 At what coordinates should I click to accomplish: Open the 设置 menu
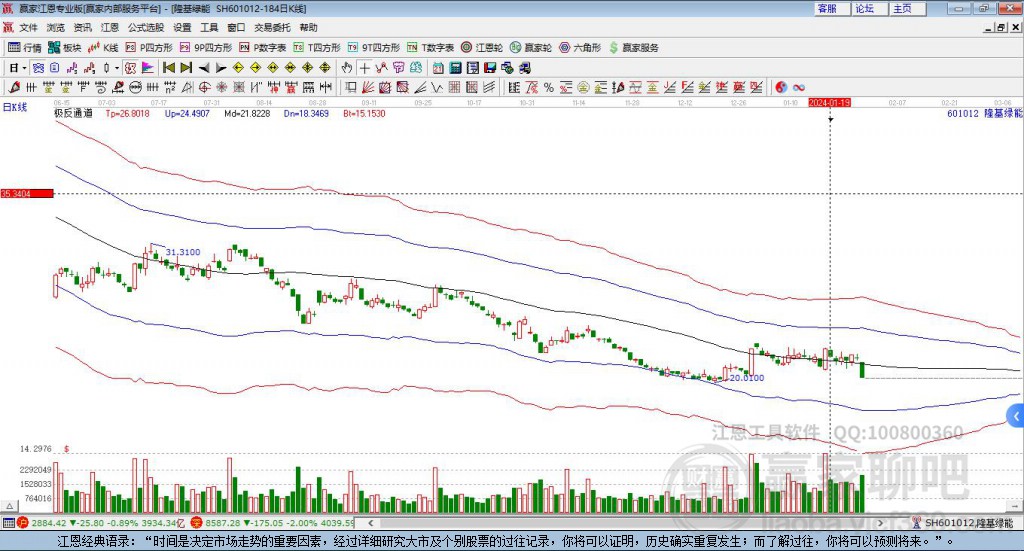(182, 27)
